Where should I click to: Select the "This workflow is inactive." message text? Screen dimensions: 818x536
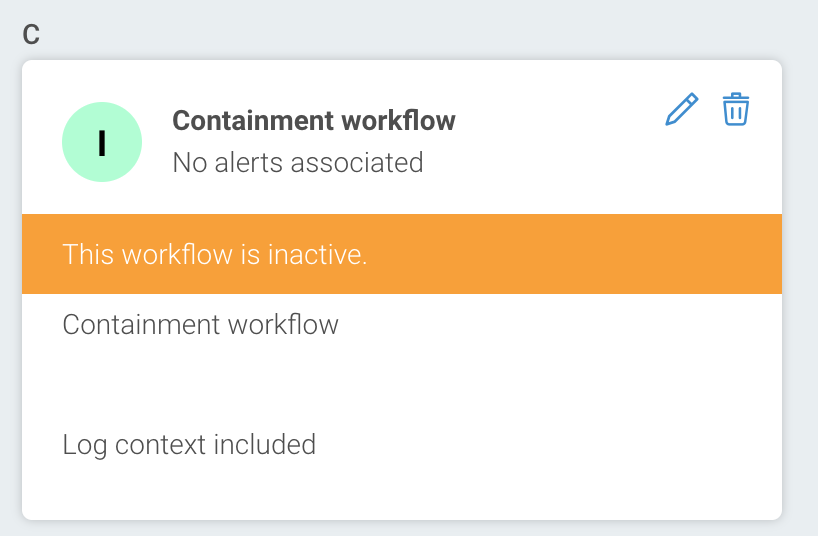click(x=215, y=254)
